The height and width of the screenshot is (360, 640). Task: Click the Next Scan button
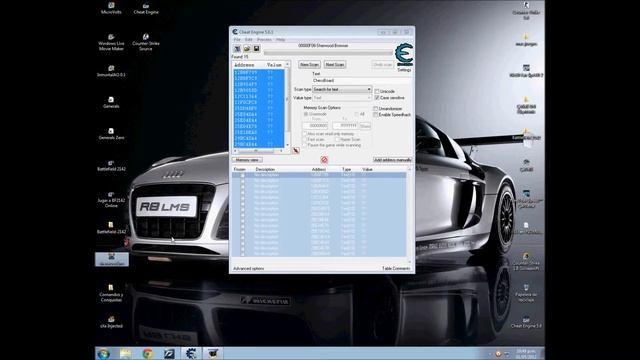pos(335,64)
